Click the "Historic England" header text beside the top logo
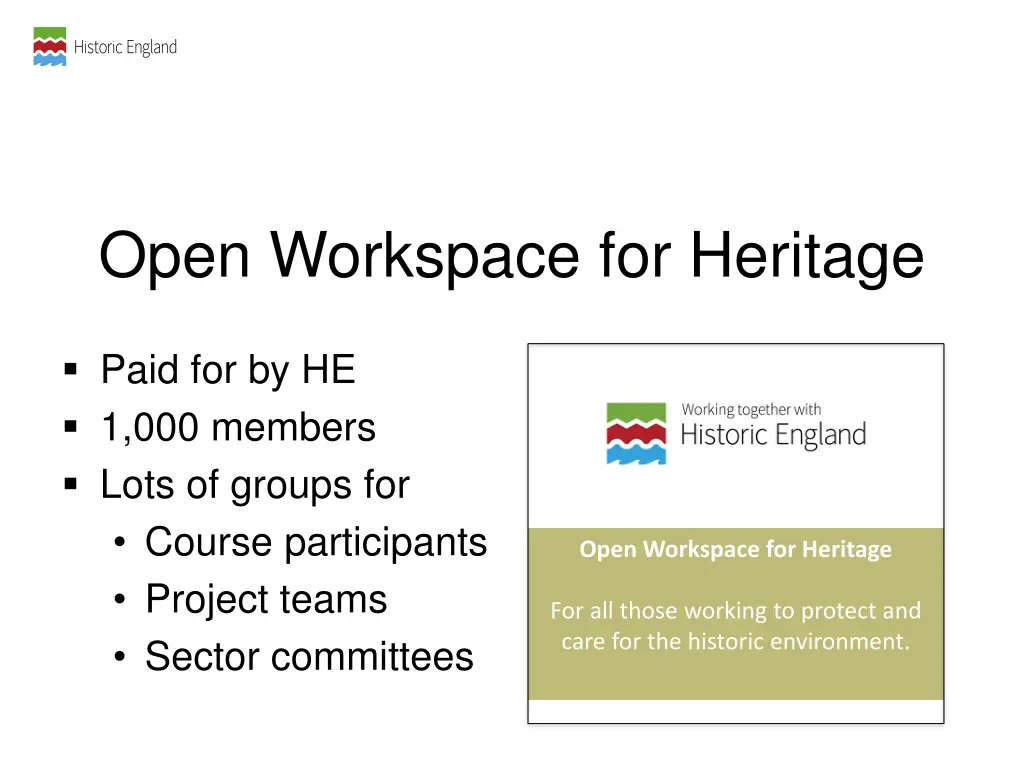 [125, 47]
